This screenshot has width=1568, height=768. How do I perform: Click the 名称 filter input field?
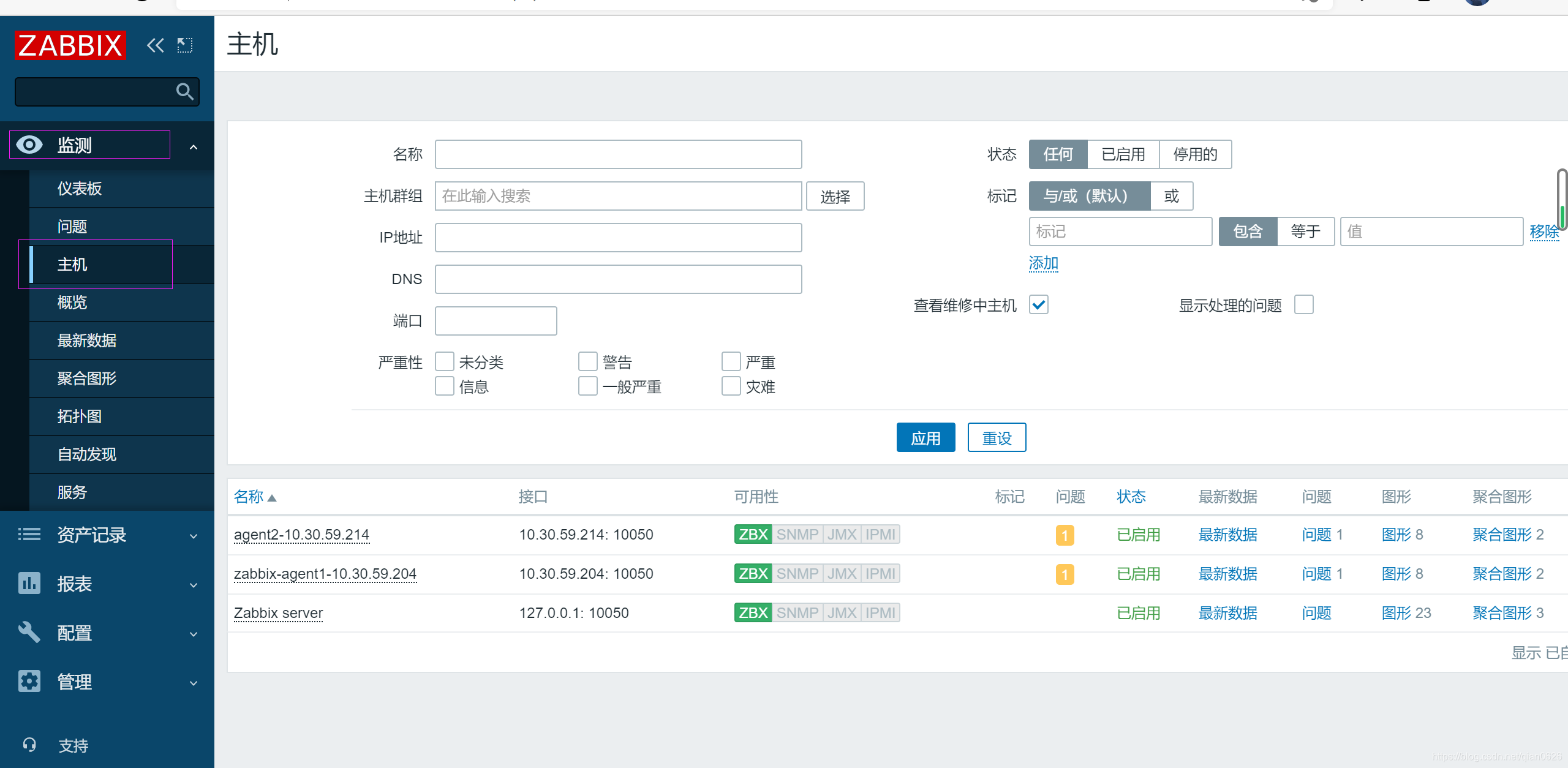[x=618, y=154]
